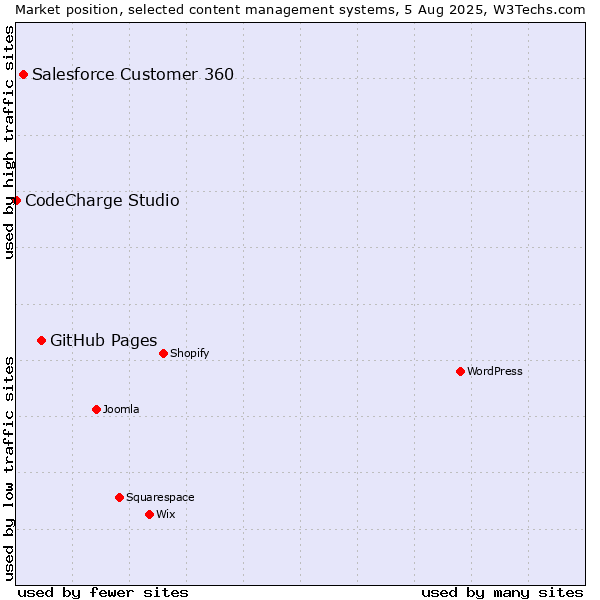This screenshot has height=600, width=600.
Task: Click the 'Salesforce Customer 360' label
Action: pos(133,75)
